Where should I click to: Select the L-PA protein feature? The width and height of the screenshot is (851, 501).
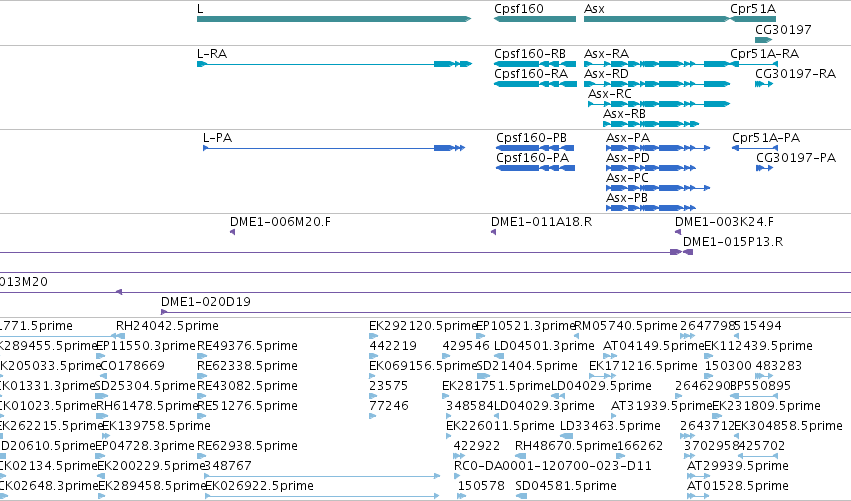tap(334, 148)
